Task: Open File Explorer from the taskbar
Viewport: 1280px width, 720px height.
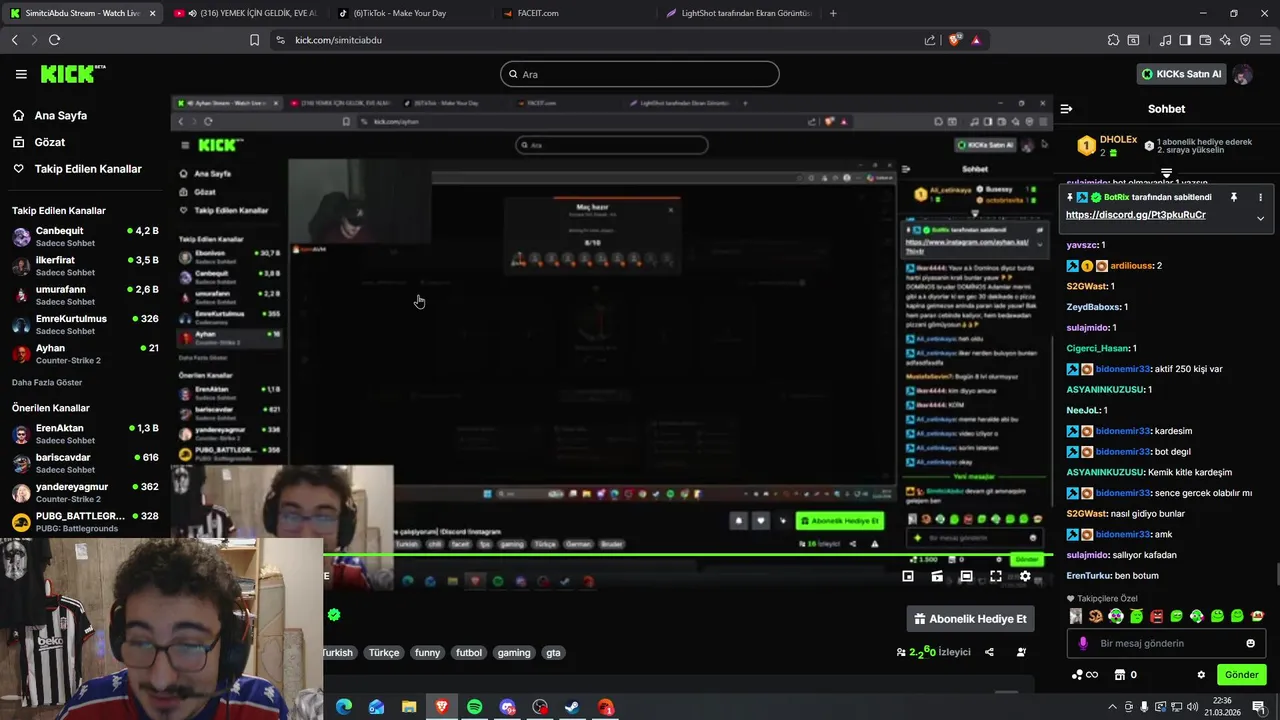Action: [x=409, y=707]
